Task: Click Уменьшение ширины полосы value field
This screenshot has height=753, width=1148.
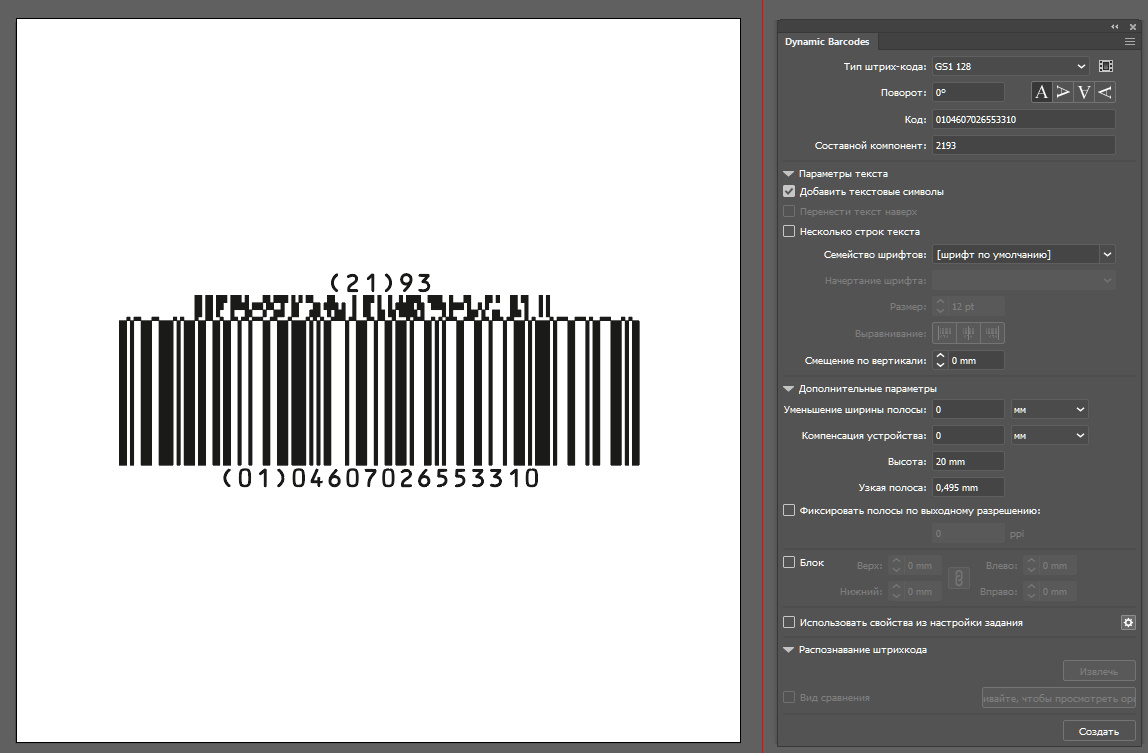Action: coord(968,409)
